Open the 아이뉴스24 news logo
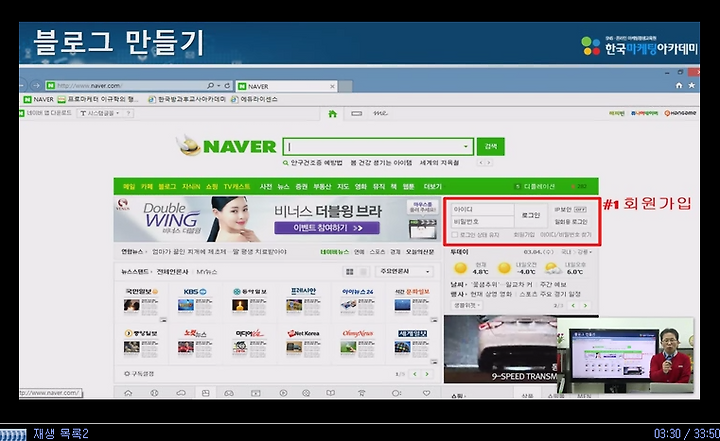Screen dimensions: 720x441 pyautogui.click(x=358, y=292)
